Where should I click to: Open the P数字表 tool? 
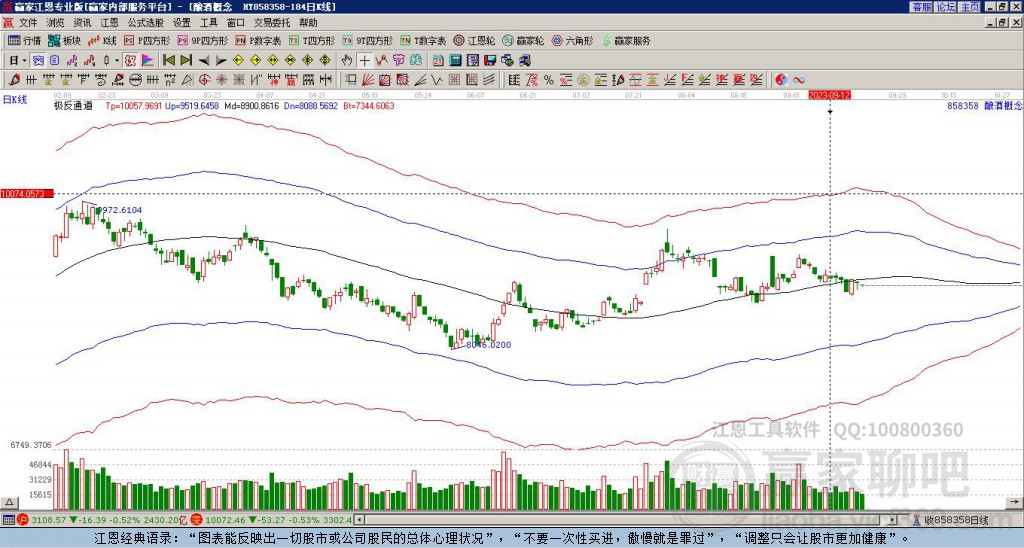259,40
